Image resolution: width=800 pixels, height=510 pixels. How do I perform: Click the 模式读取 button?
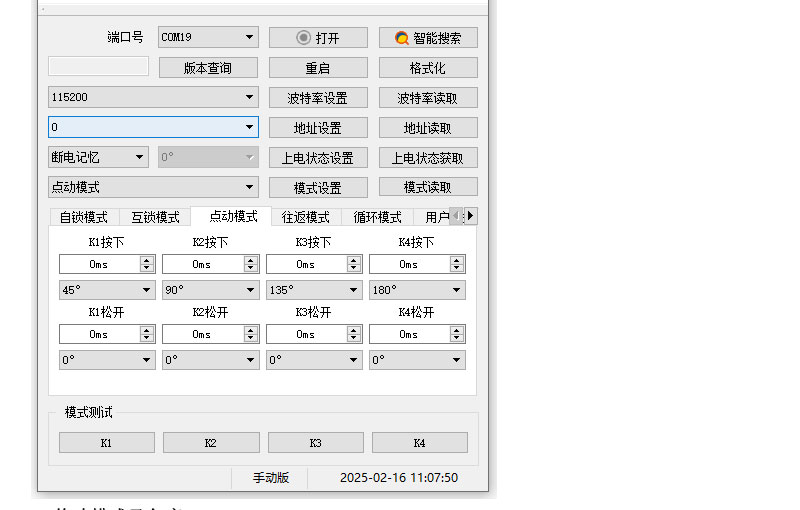click(x=428, y=187)
